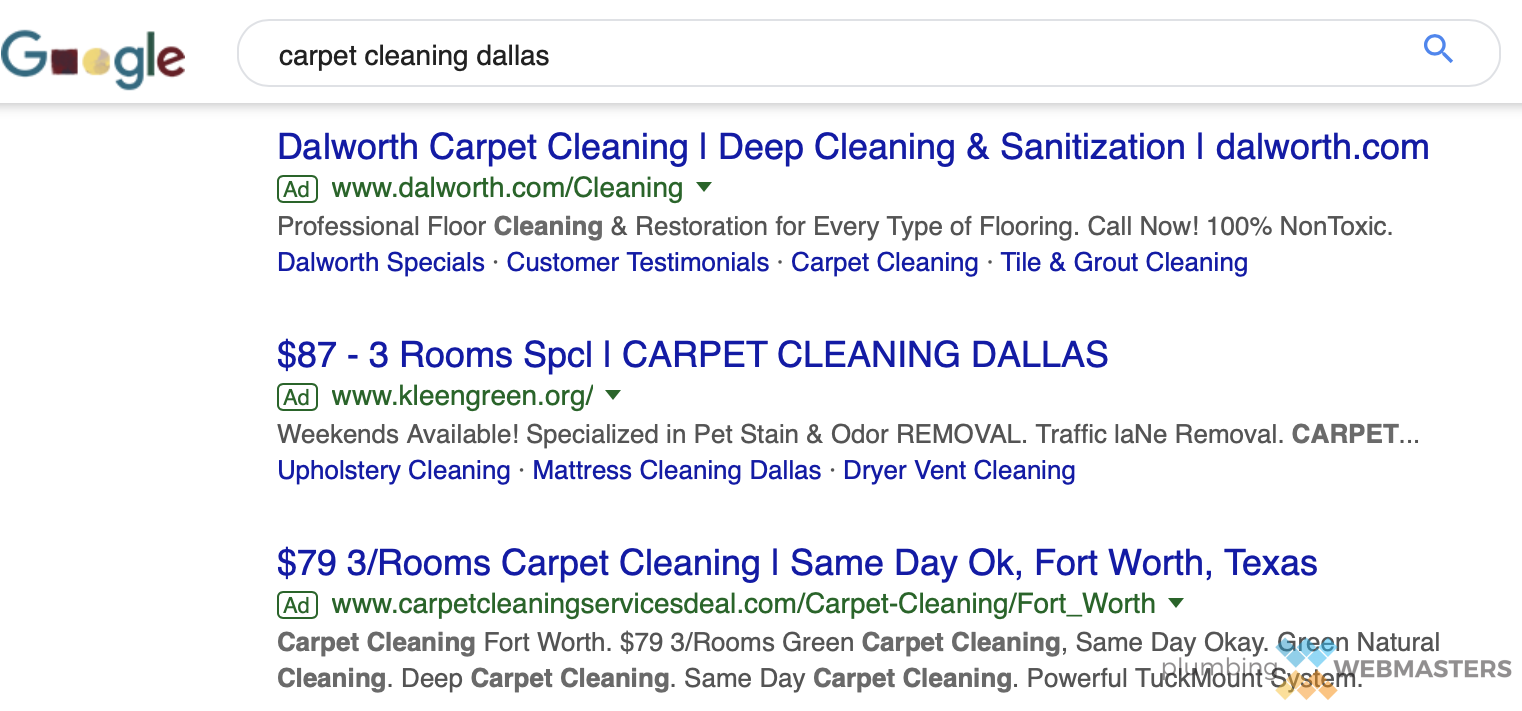
Task: Click the blue search magnifier icon
Action: [x=1438, y=49]
